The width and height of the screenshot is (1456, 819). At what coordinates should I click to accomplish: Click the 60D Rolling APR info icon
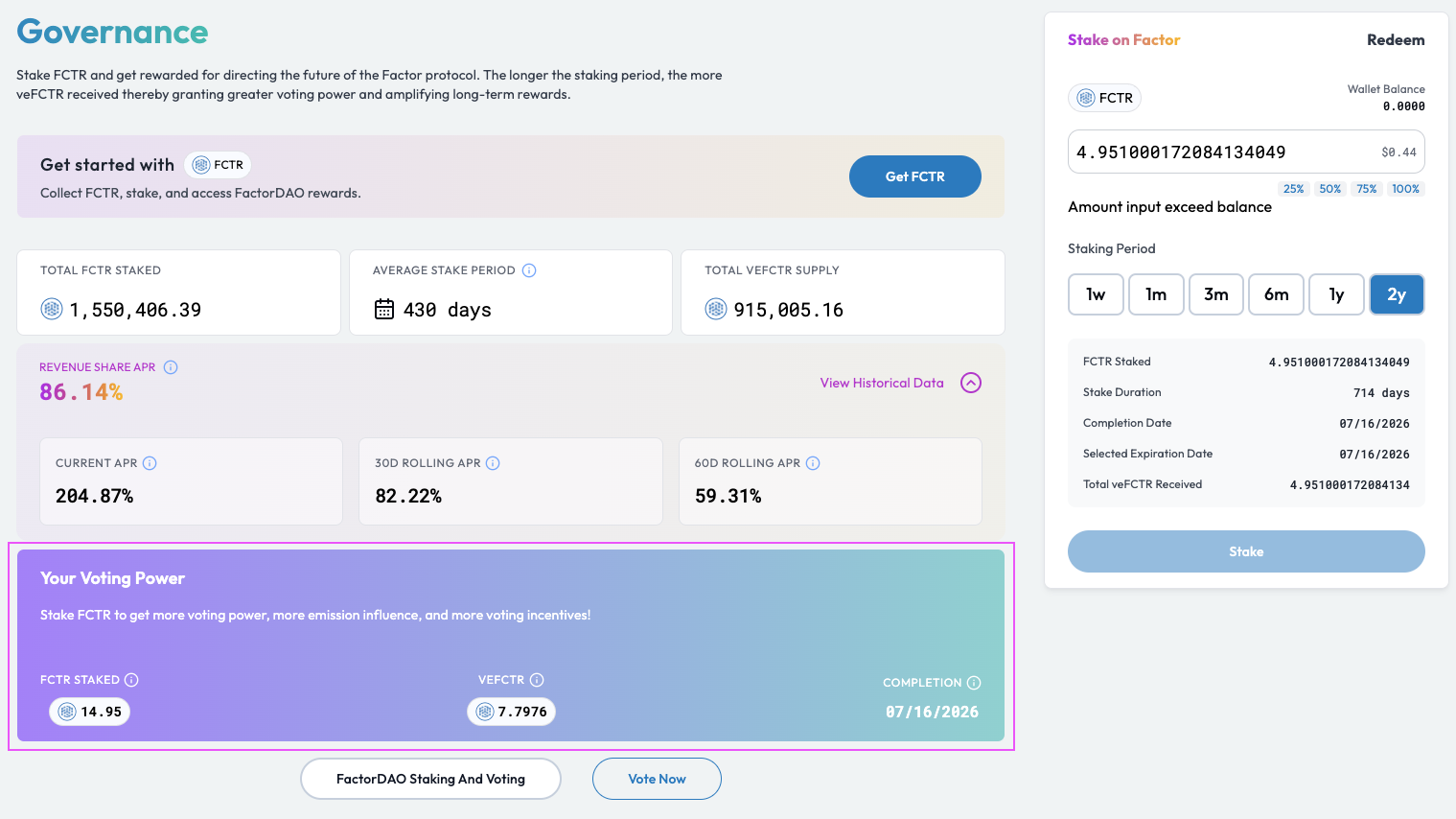point(813,463)
